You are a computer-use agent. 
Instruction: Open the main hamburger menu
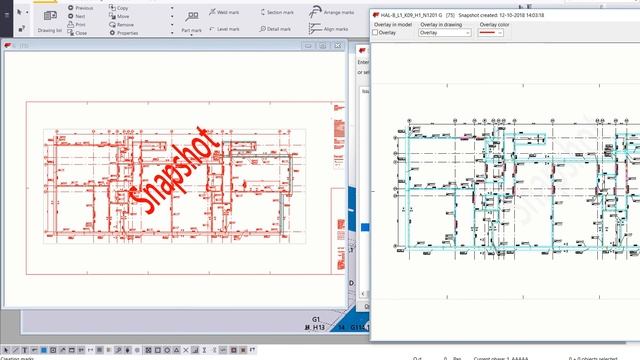(6, 15)
